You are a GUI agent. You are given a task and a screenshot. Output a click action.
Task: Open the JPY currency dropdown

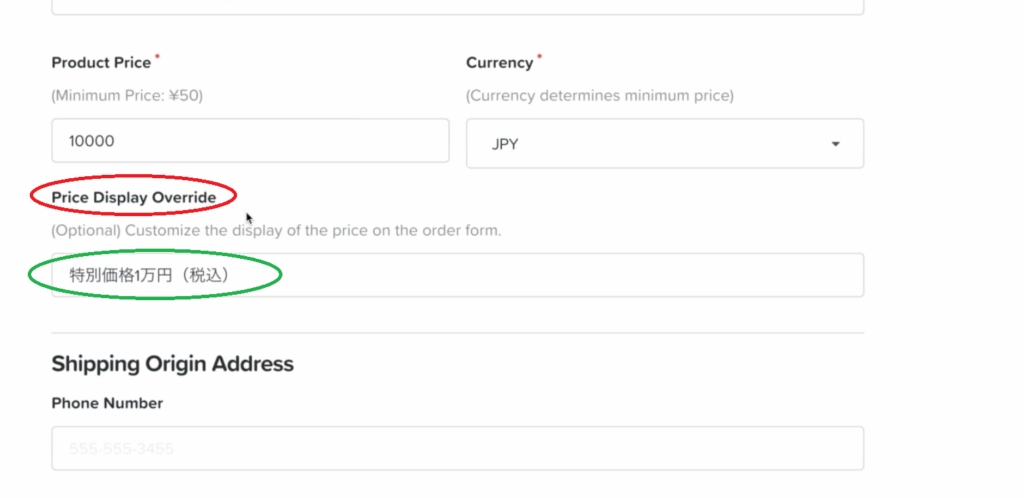coord(664,144)
